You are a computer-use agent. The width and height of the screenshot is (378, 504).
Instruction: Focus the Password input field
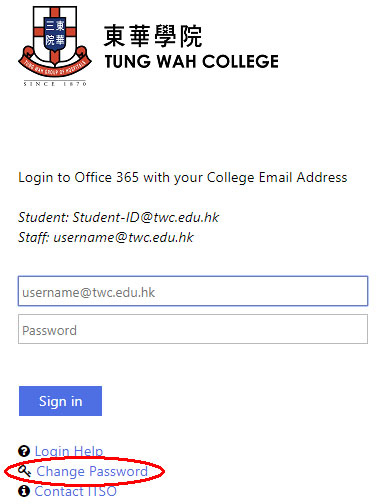point(193,329)
